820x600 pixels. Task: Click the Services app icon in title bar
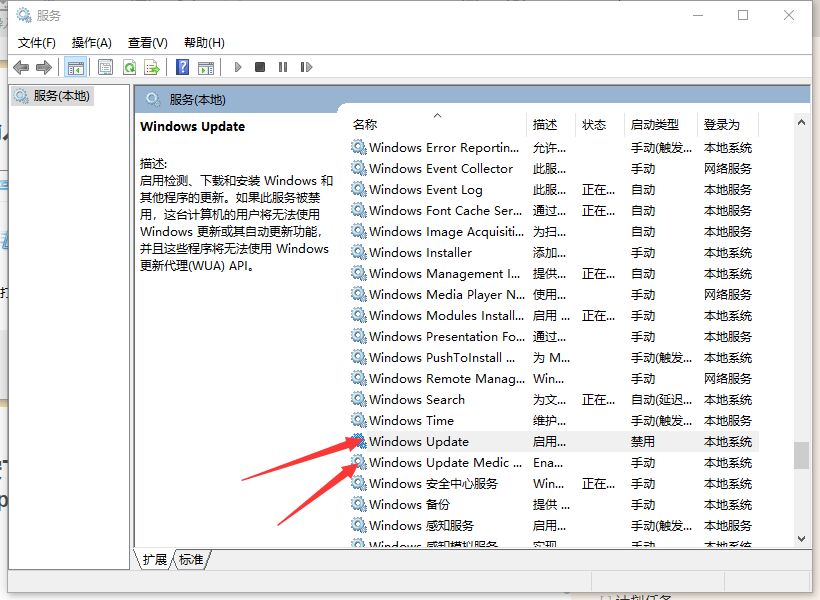(x=24, y=15)
